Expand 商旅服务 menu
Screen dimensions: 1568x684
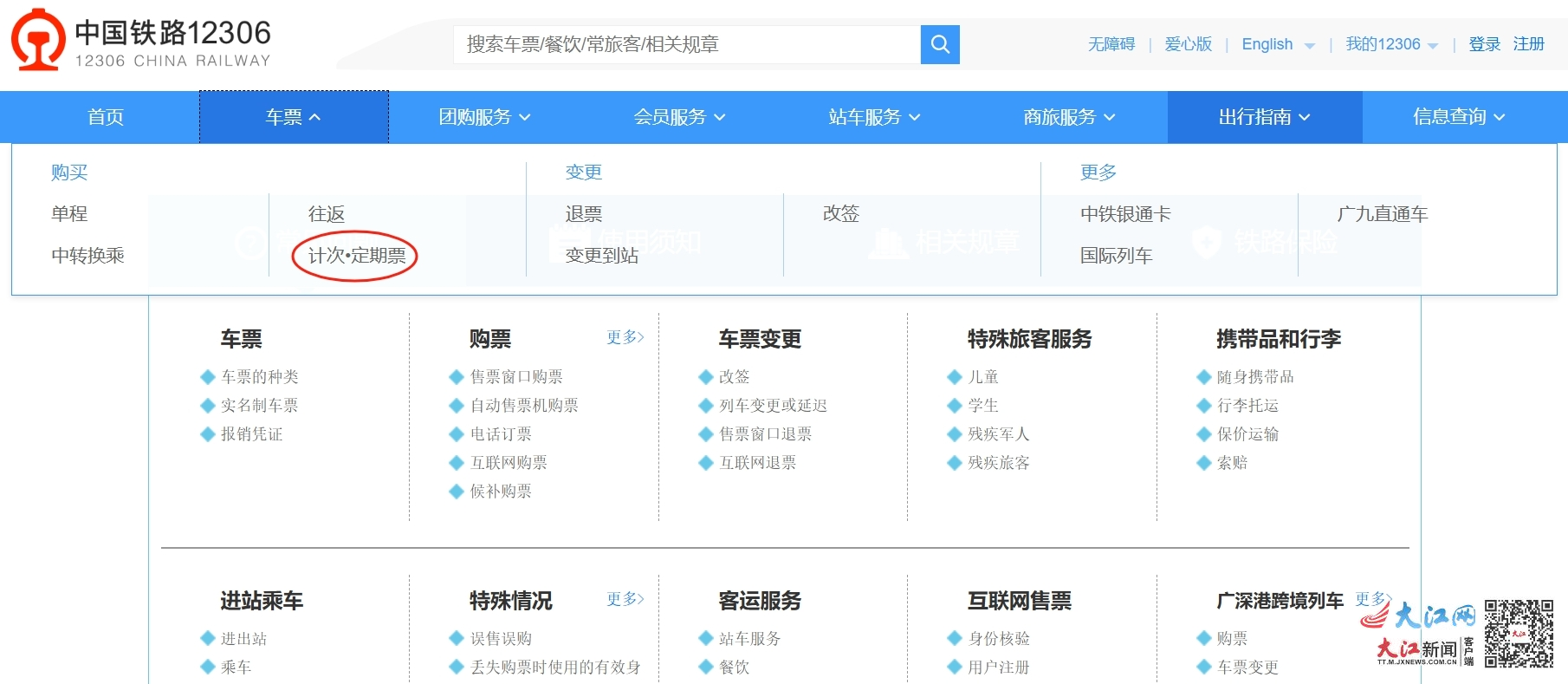[1070, 117]
